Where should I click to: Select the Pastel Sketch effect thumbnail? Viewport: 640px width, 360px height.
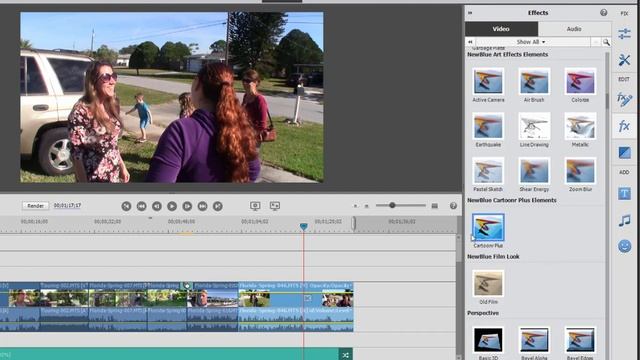(488, 171)
